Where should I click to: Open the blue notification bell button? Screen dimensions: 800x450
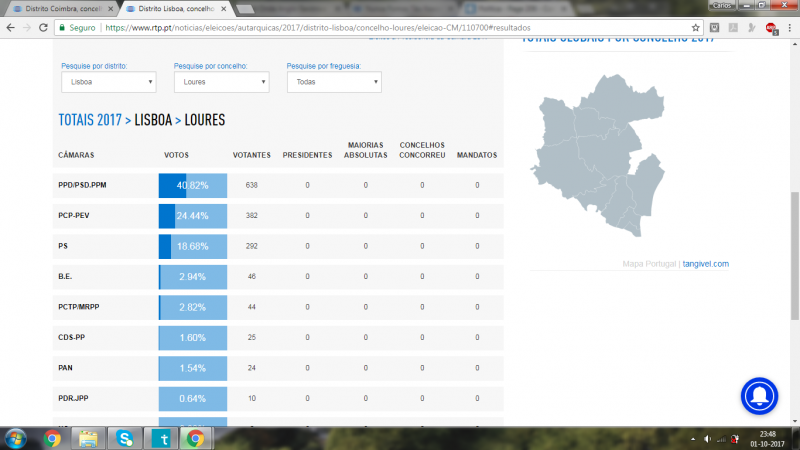[759, 396]
